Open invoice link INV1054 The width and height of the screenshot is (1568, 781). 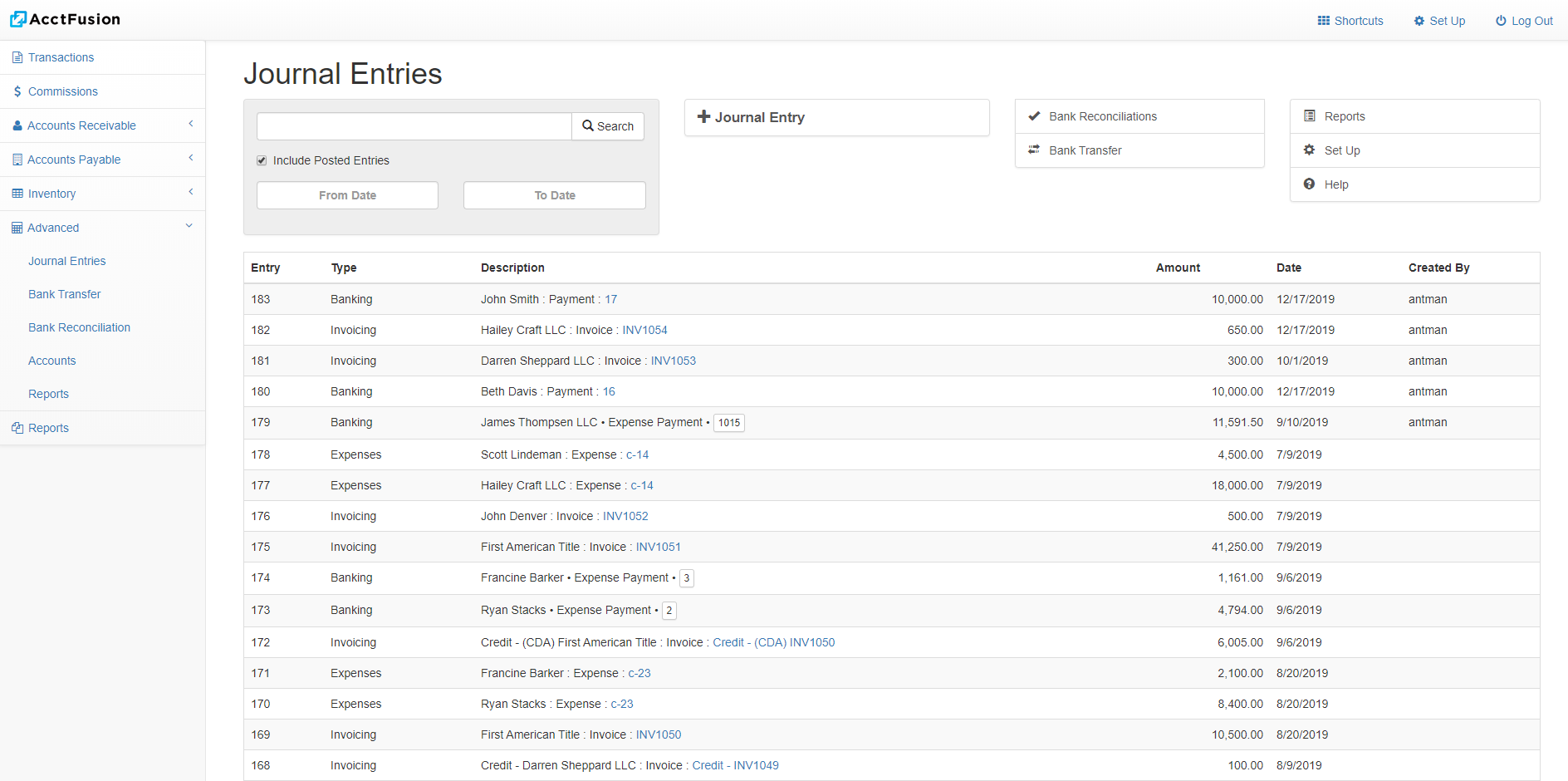(644, 330)
